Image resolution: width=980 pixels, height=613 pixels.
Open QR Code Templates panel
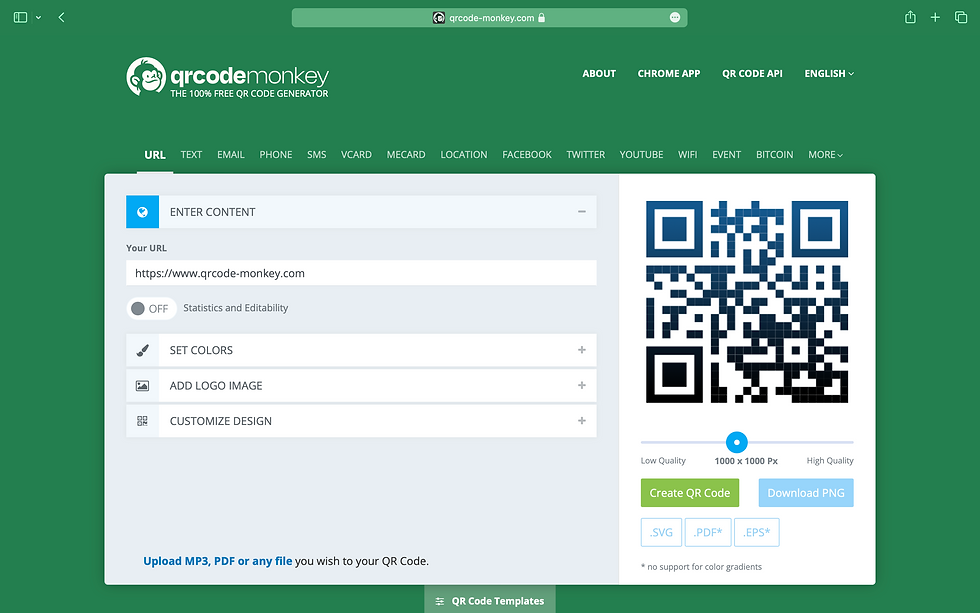pos(490,600)
